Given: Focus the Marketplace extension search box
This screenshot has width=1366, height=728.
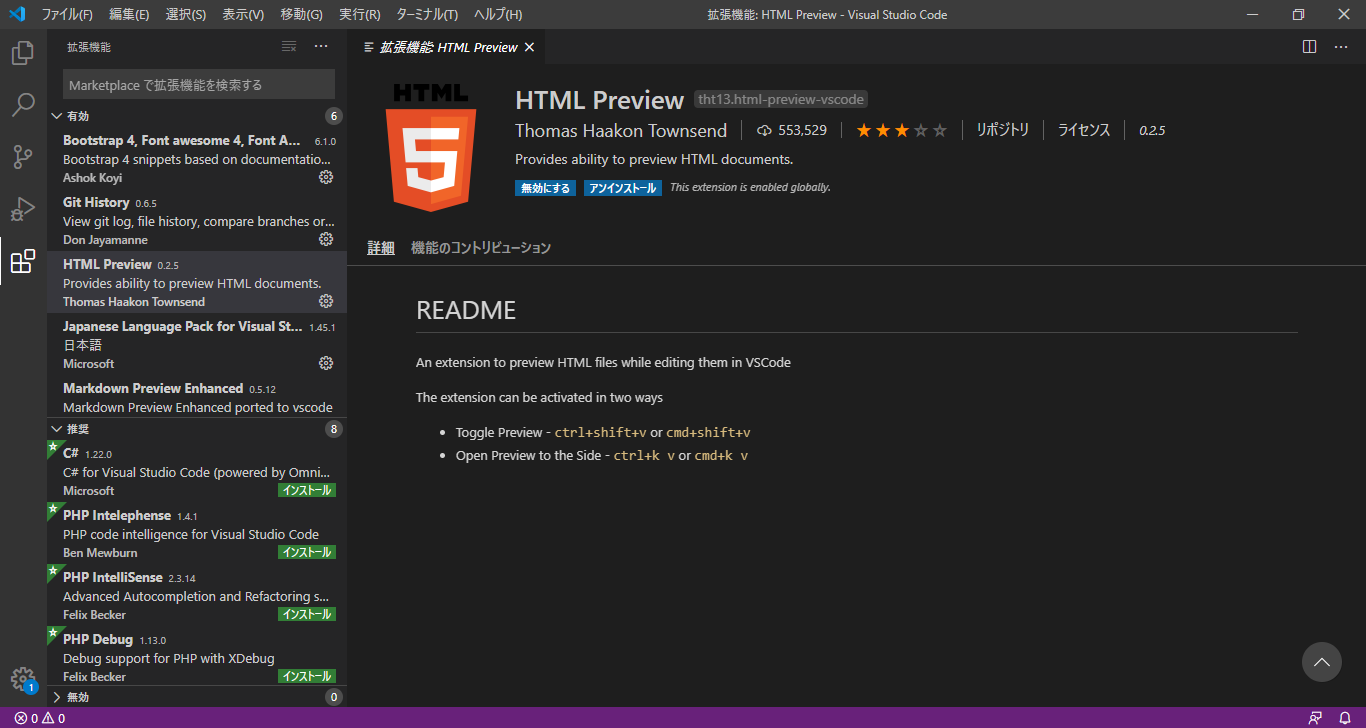Looking at the screenshot, I should tap(199, 84).
